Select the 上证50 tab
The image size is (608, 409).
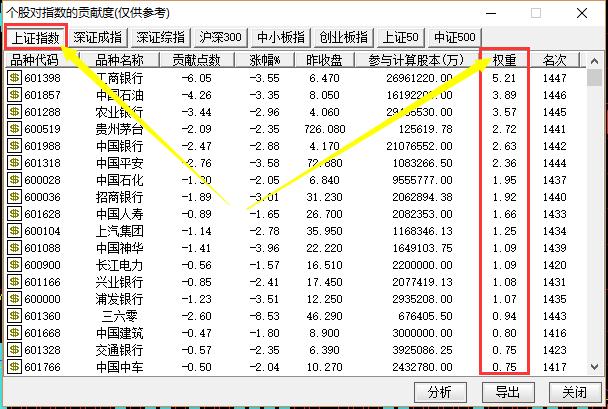(x=401, y=38)
